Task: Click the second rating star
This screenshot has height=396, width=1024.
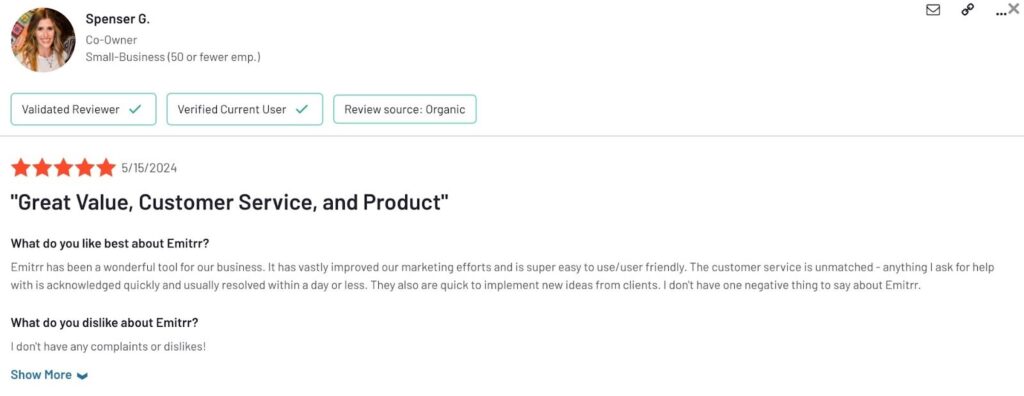Action: point(42,168)
